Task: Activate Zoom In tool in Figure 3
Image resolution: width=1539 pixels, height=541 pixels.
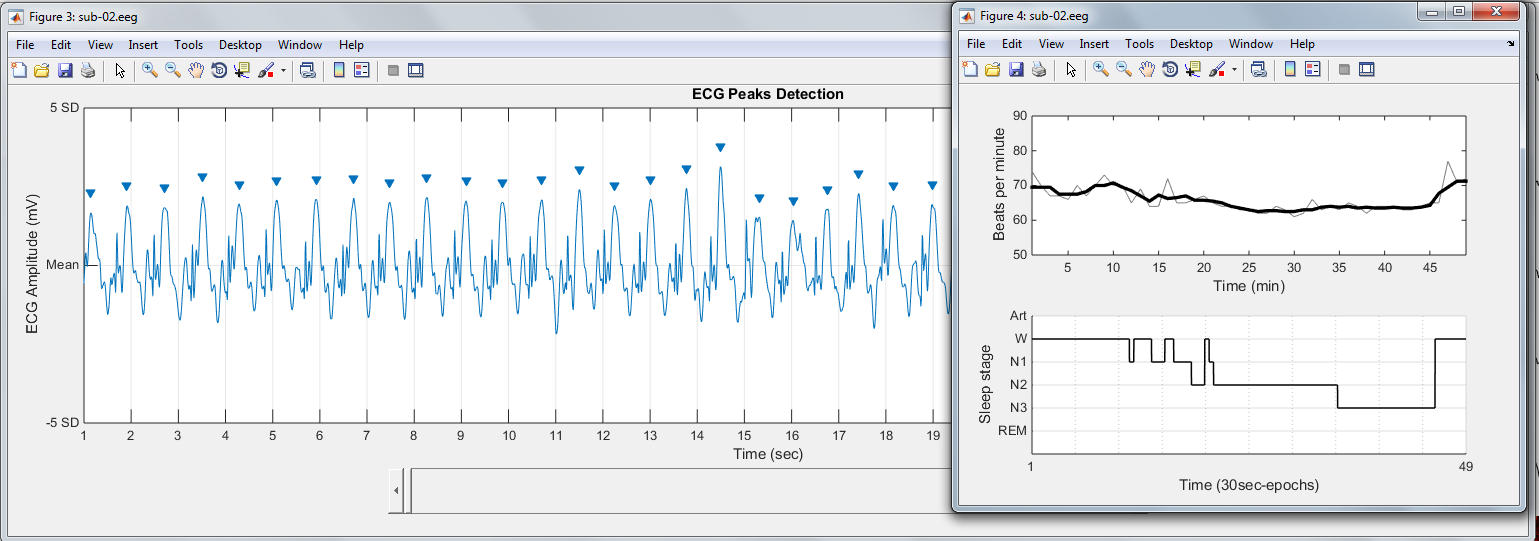Action: pyautogui.click(x=150, y=70)
